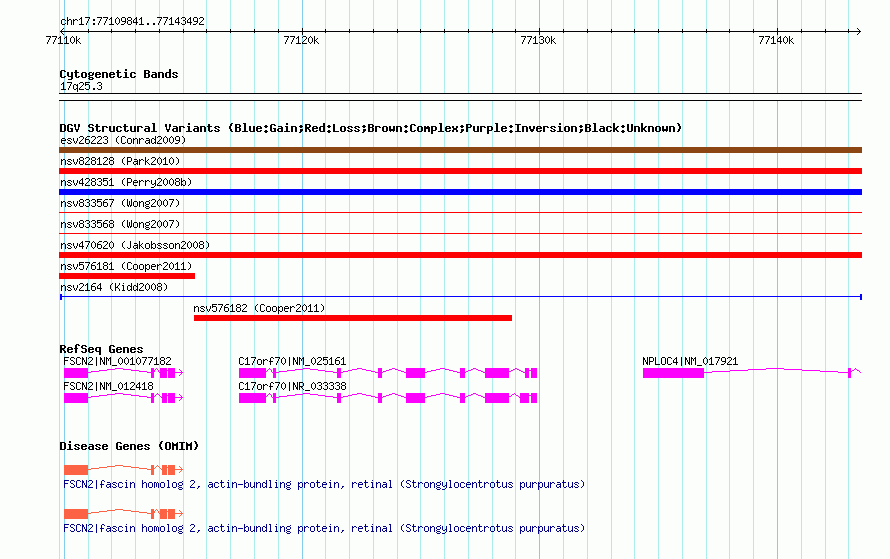Select the thin nsv833568 Wong2007 line

click(x=460, y=233)
